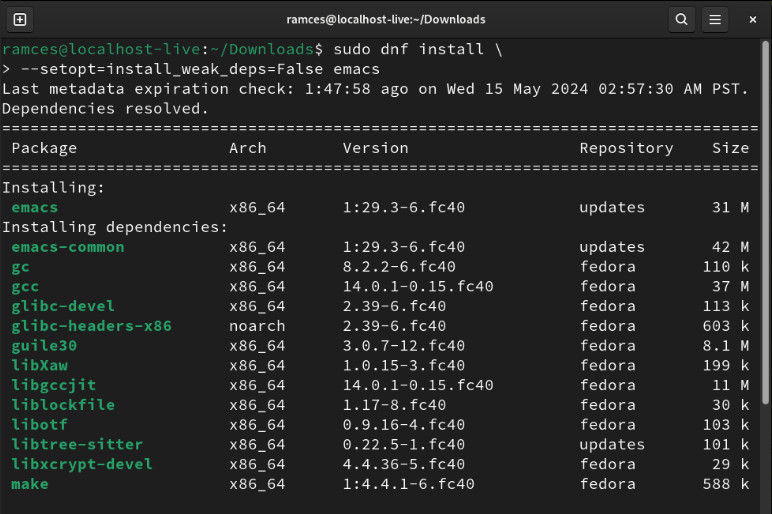Select the glibc-devel package name

pyautogui.click(x=63, y=306)
